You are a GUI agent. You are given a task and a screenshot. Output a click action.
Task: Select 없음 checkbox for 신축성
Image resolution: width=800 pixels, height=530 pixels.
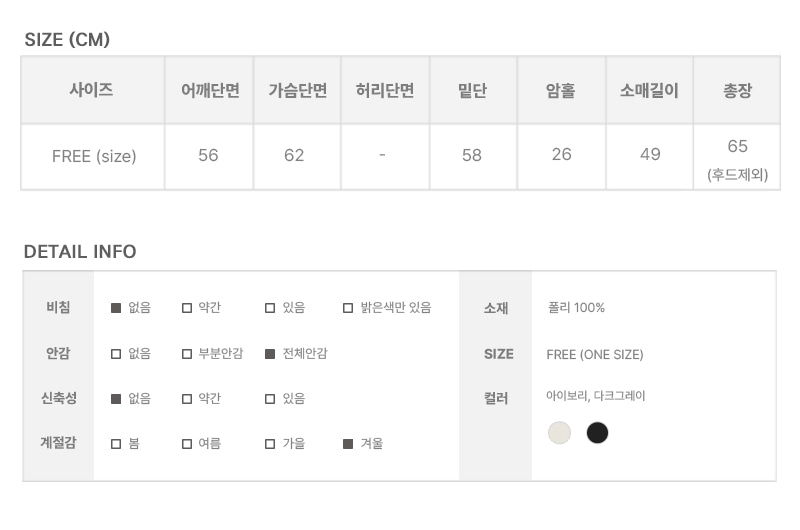[x=116, y=399]
